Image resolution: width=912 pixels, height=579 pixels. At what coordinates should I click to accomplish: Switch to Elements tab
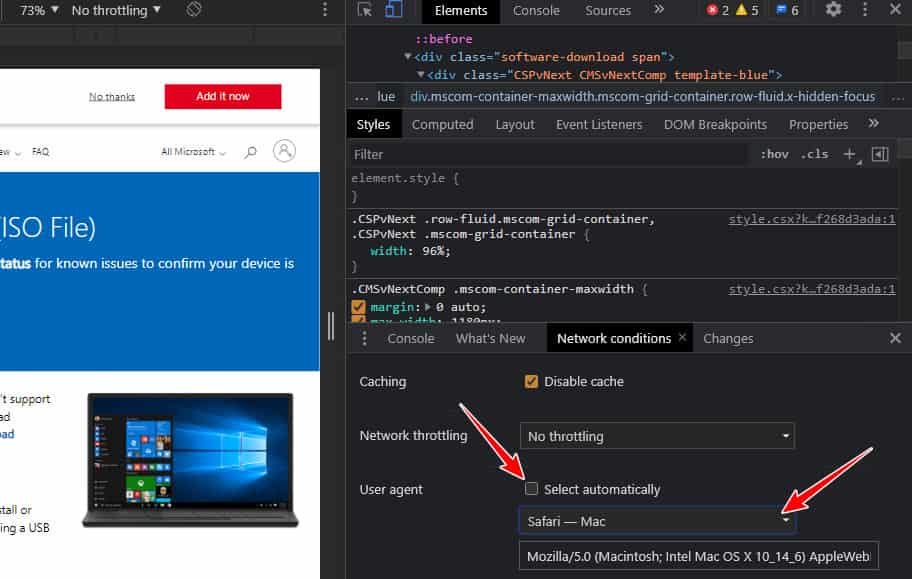461,10
